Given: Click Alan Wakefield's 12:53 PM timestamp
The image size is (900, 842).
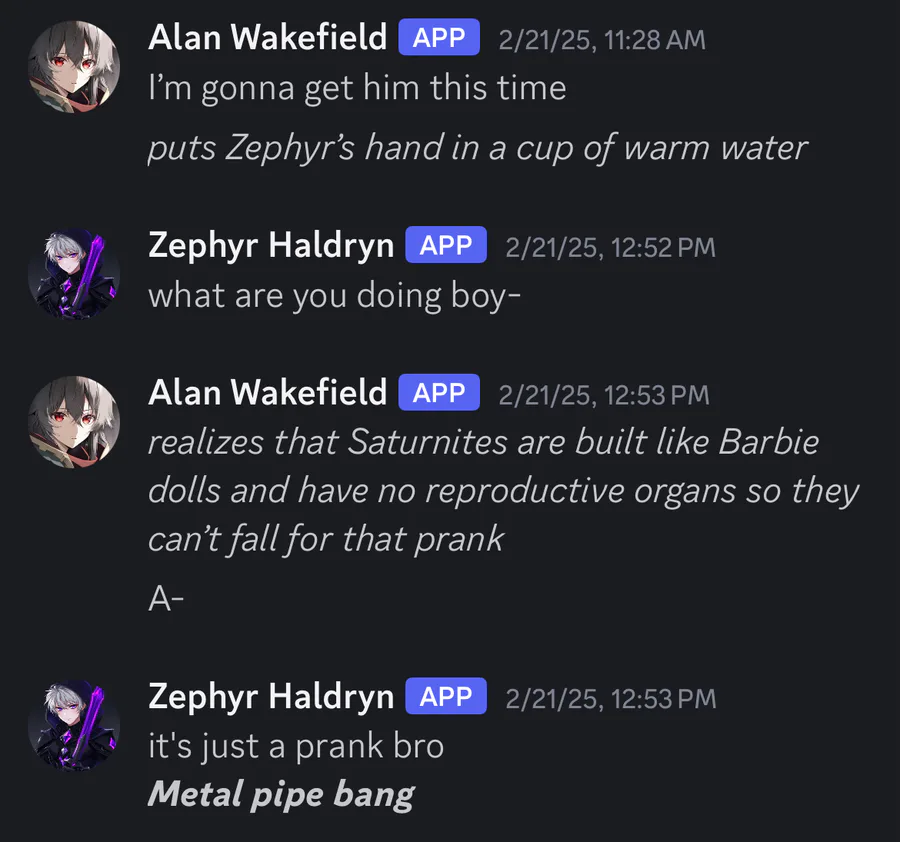Looking at the screenshot, I should pos(604,395).
